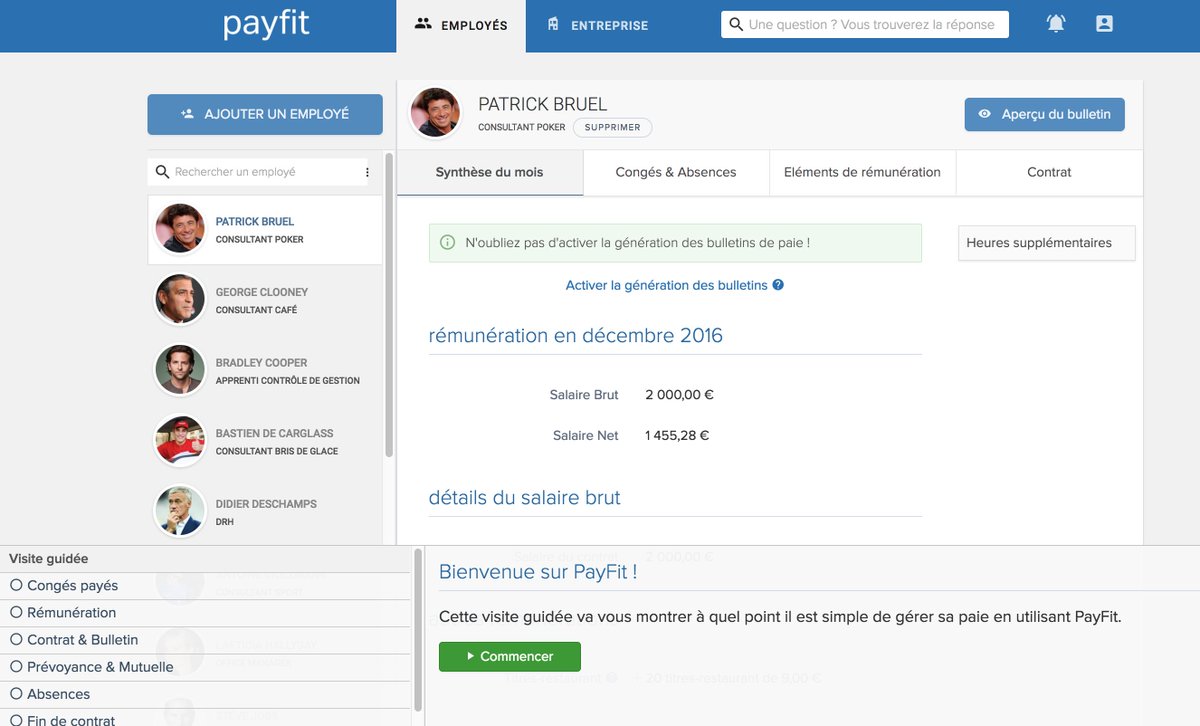The image size is (1200, 726).
Task: Click Aperçu du bulletin button
Action: coord(1045,114)
